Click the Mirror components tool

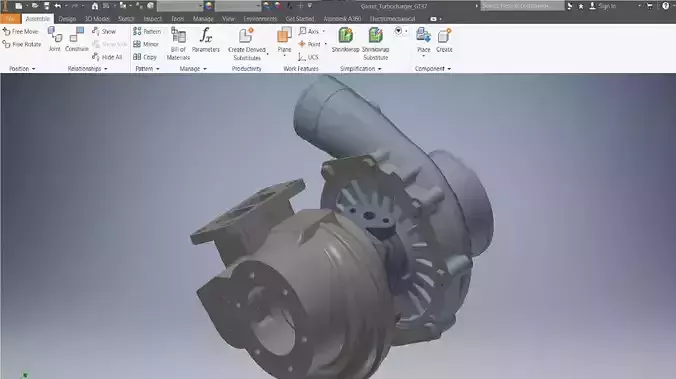(x=146, y=44)
